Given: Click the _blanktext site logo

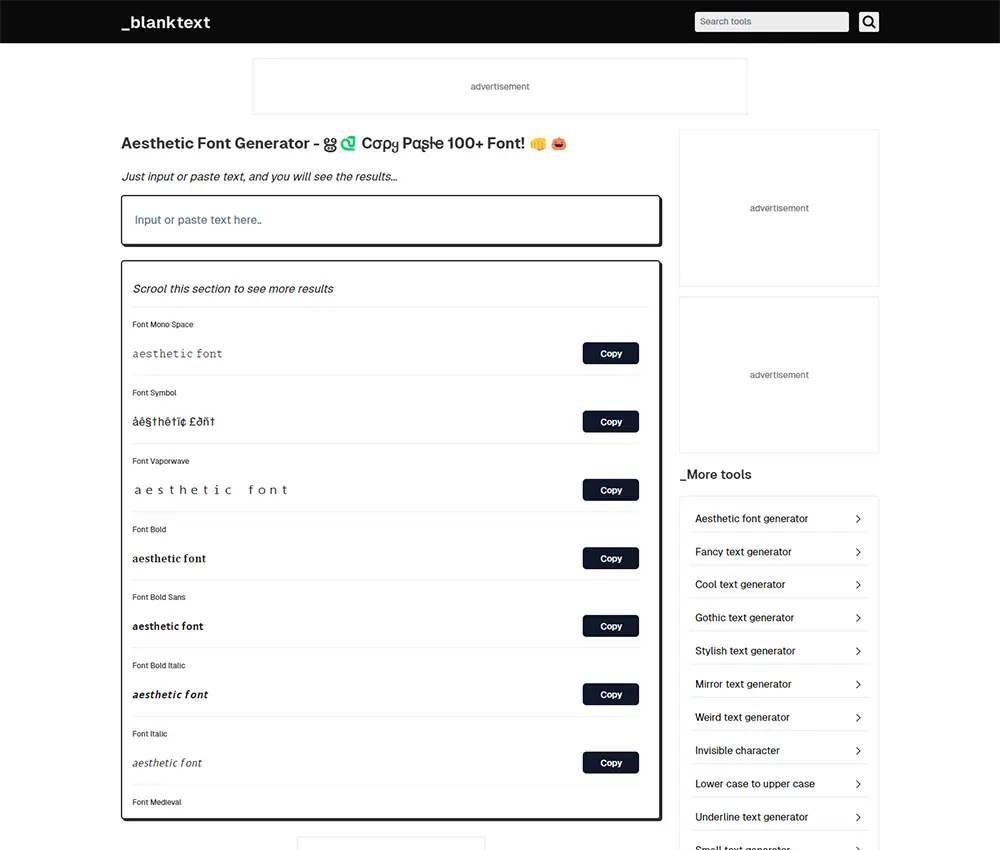Looking at the screenshot, I should click(x=166, y=22).
